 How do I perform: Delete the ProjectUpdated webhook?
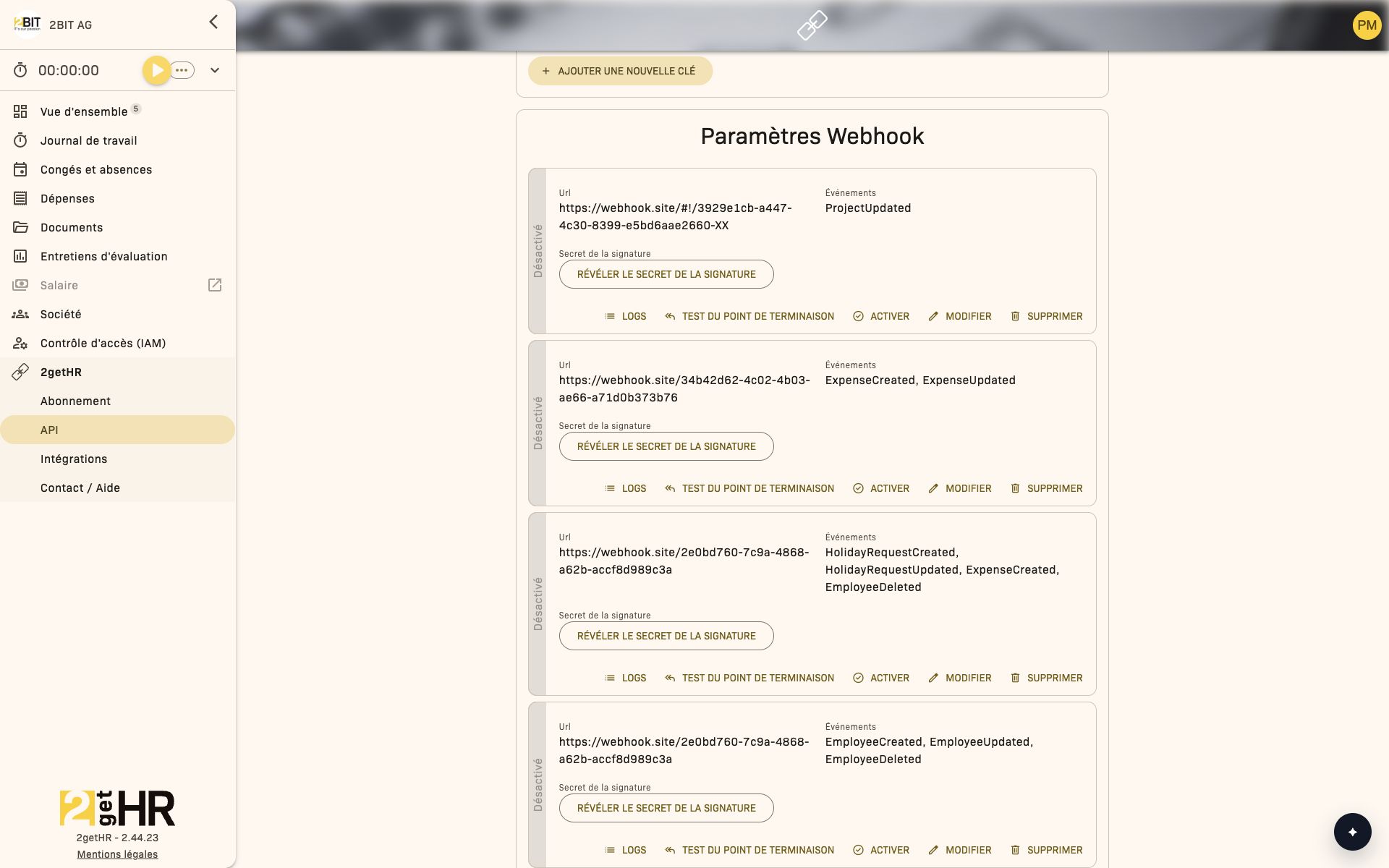coord(1046,316)
